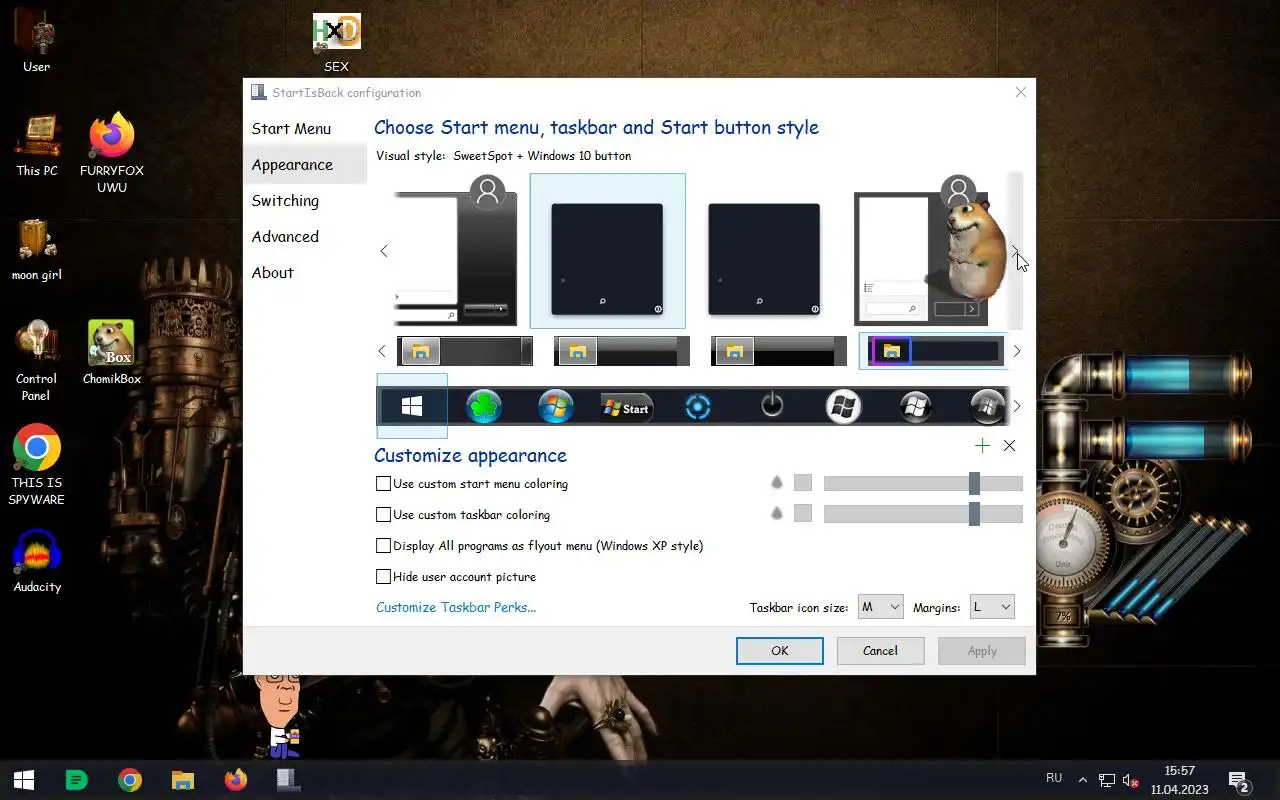This screenshot has width=1280, height=800.
Task: Pick the dark circle Windows flag start button
Action: [915, 407]
